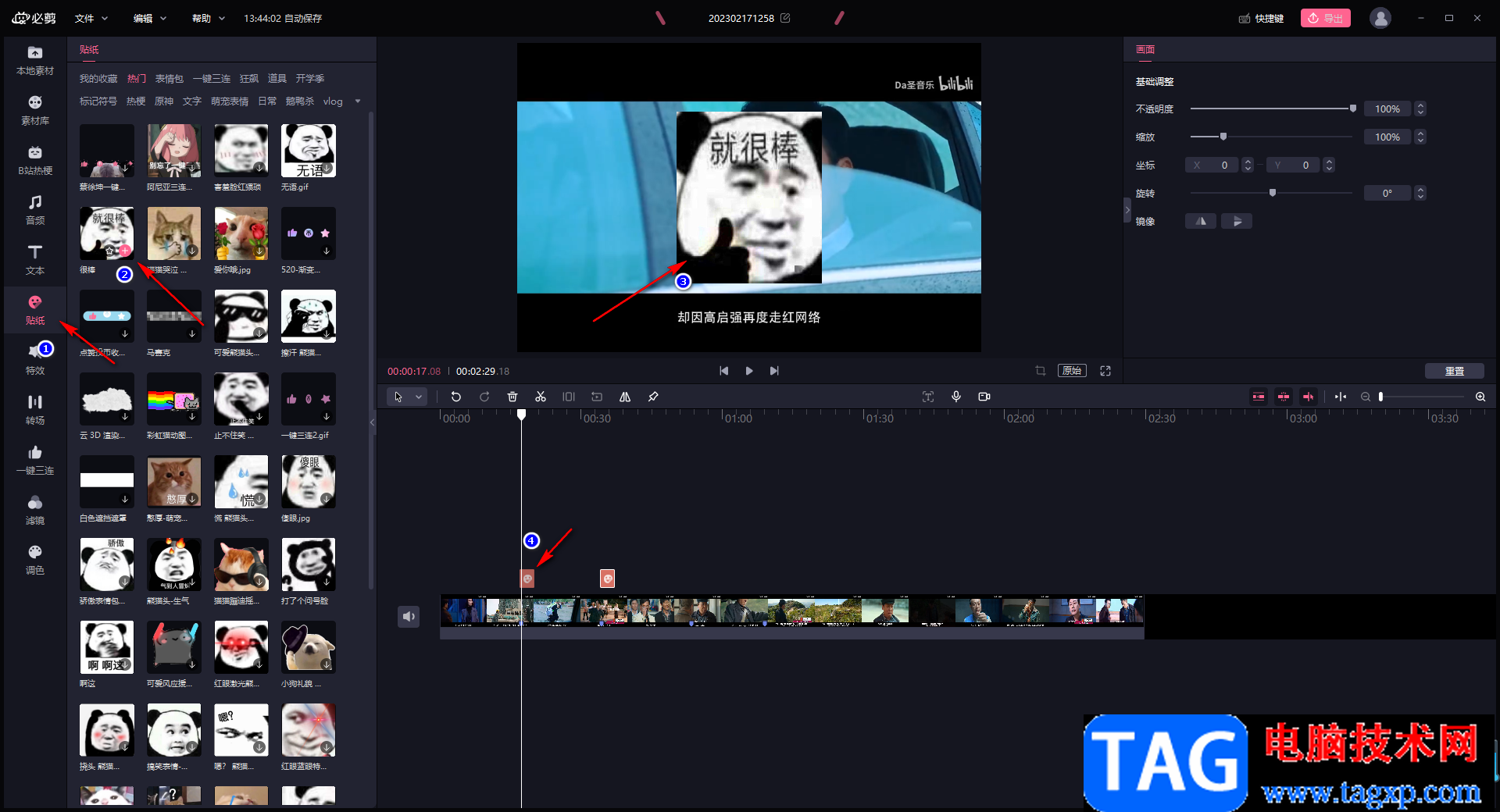Adjust the 不透明度 opacity slider
The width and height of the screenshot is (1500, 812).
(1272, 109)
